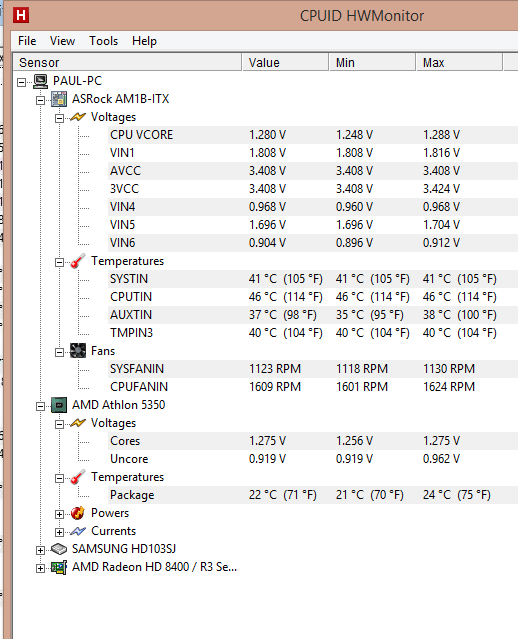Viewport: 518px width, 639px height.
Task: Select the VIN1 voltage row
Action: tap(313, 153)
